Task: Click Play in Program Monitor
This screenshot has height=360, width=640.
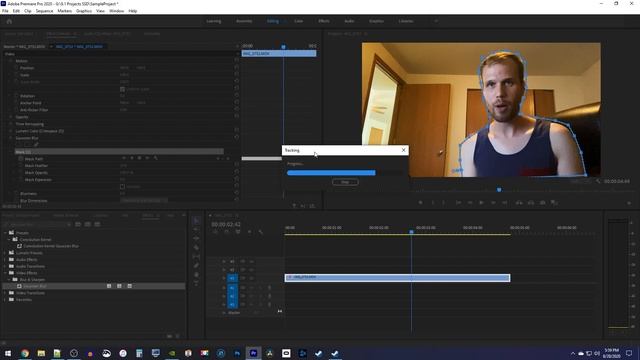Action: pyautogui.click(x=482, y=202)
